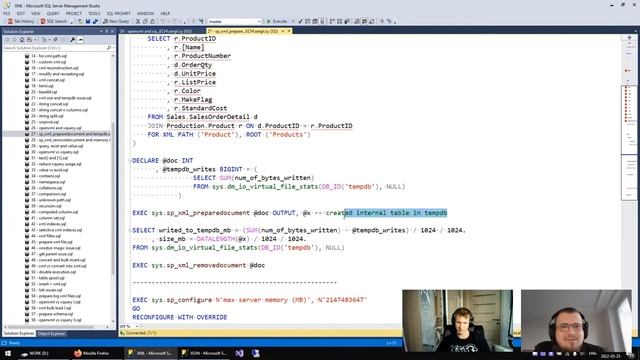
Task: Open the WINDOW menu
Action: 145,13
